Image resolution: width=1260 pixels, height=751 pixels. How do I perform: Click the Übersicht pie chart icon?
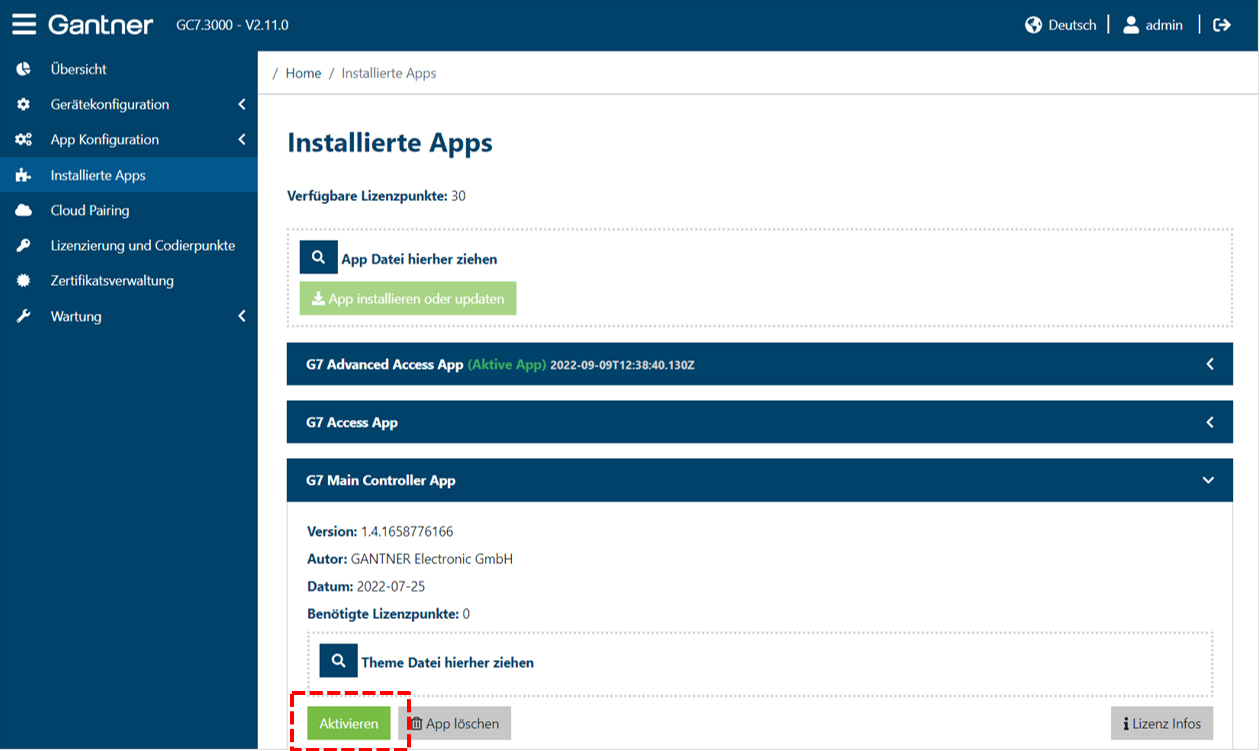click(23, 69)
